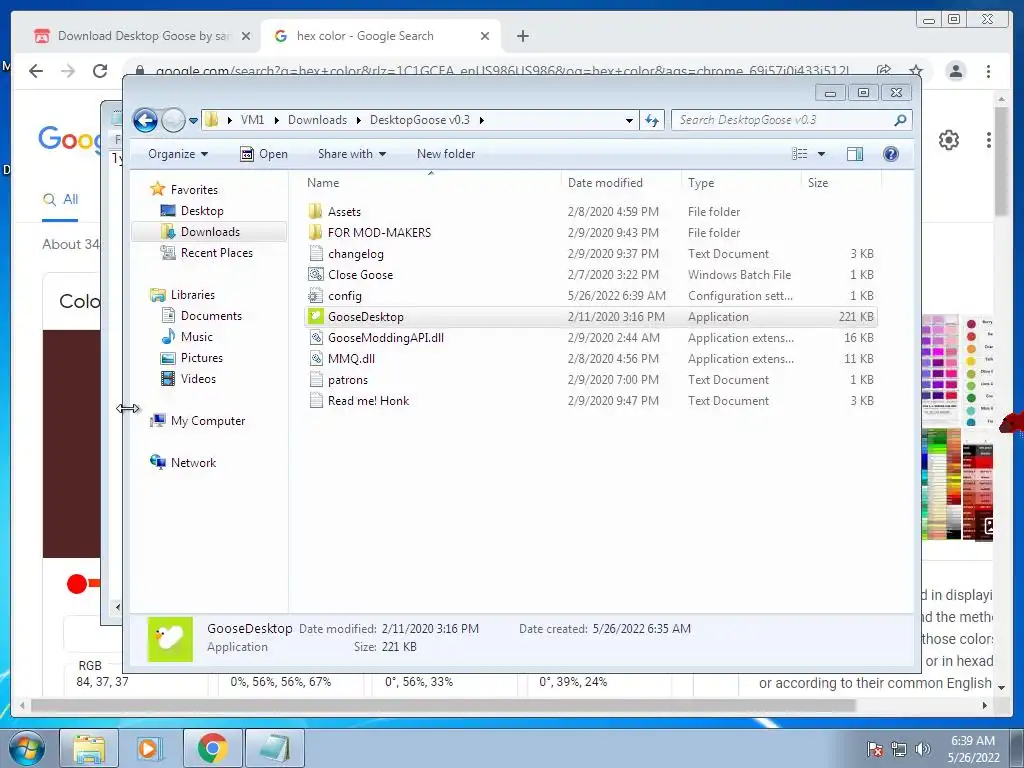Screen dimensions: 1024x768
Task: Open a new Chrome tab
Action: point(522,36)
